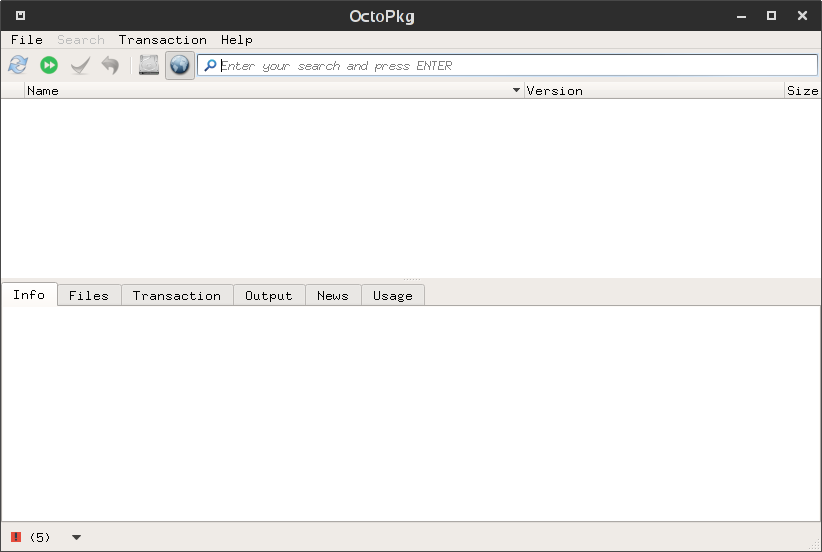The image size is (822, 552).
Task: Switch to the Output tab
Action: (x=268, y=296)
